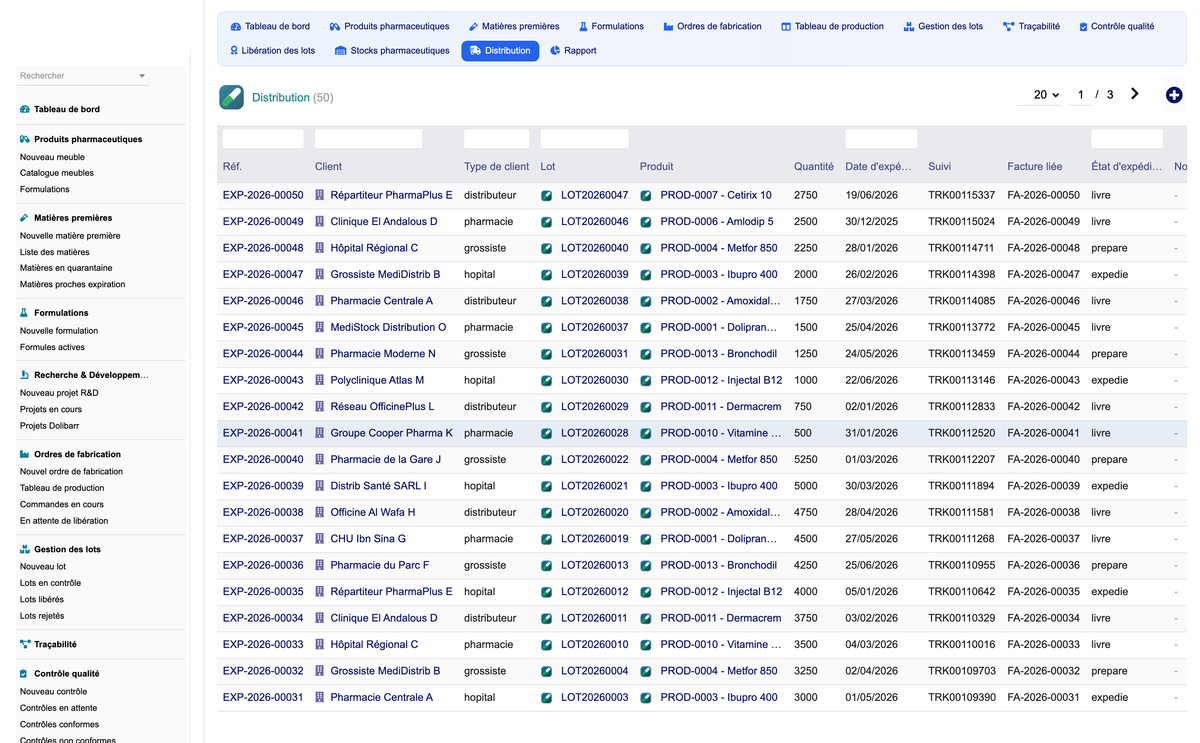Open Nouvel ordre de fabrication in the sidebar
The height and width of the screenshot is (743, 1200).
71,471
